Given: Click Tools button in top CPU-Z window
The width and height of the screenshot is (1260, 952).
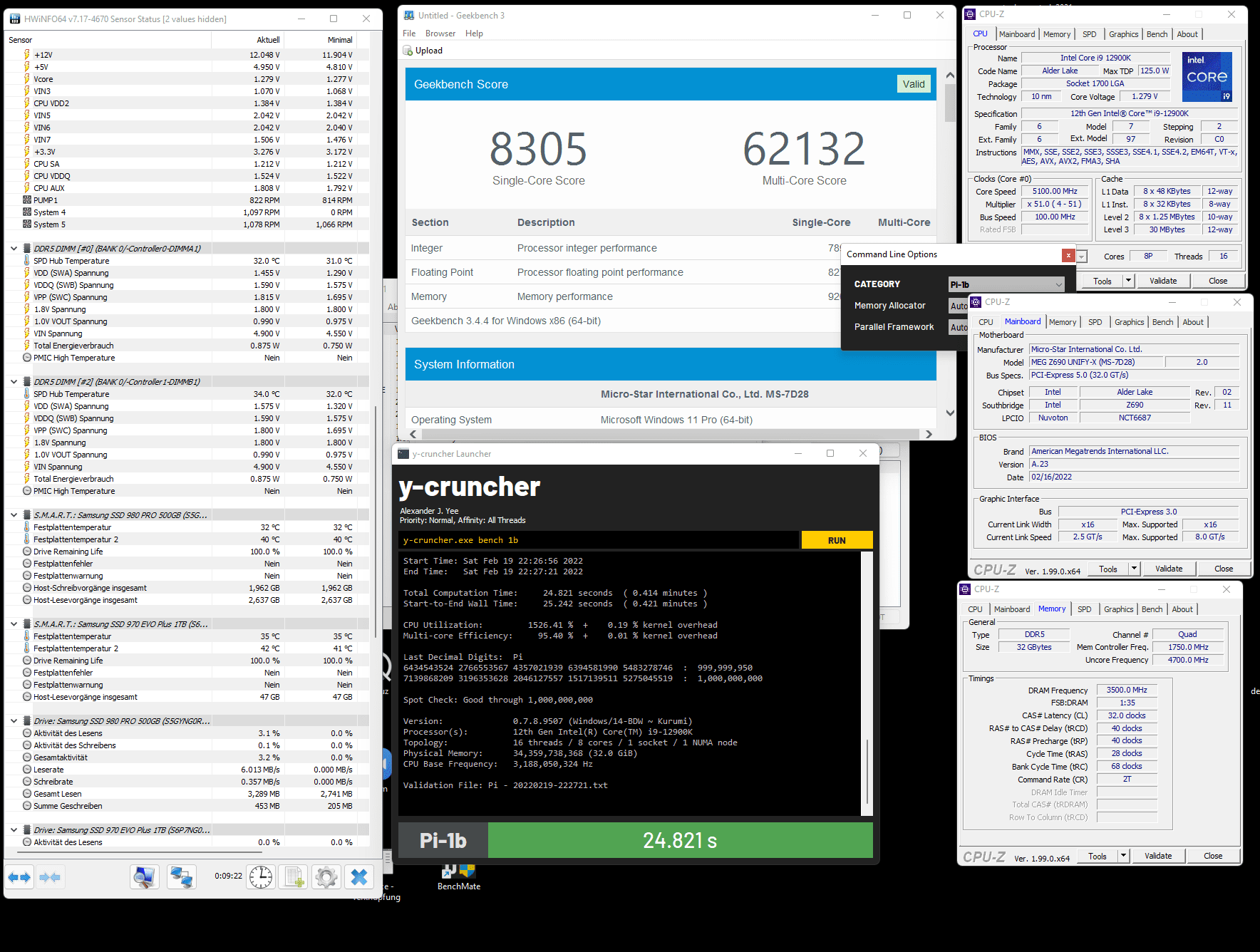Looking at the screenshot, I should 1102,281.
